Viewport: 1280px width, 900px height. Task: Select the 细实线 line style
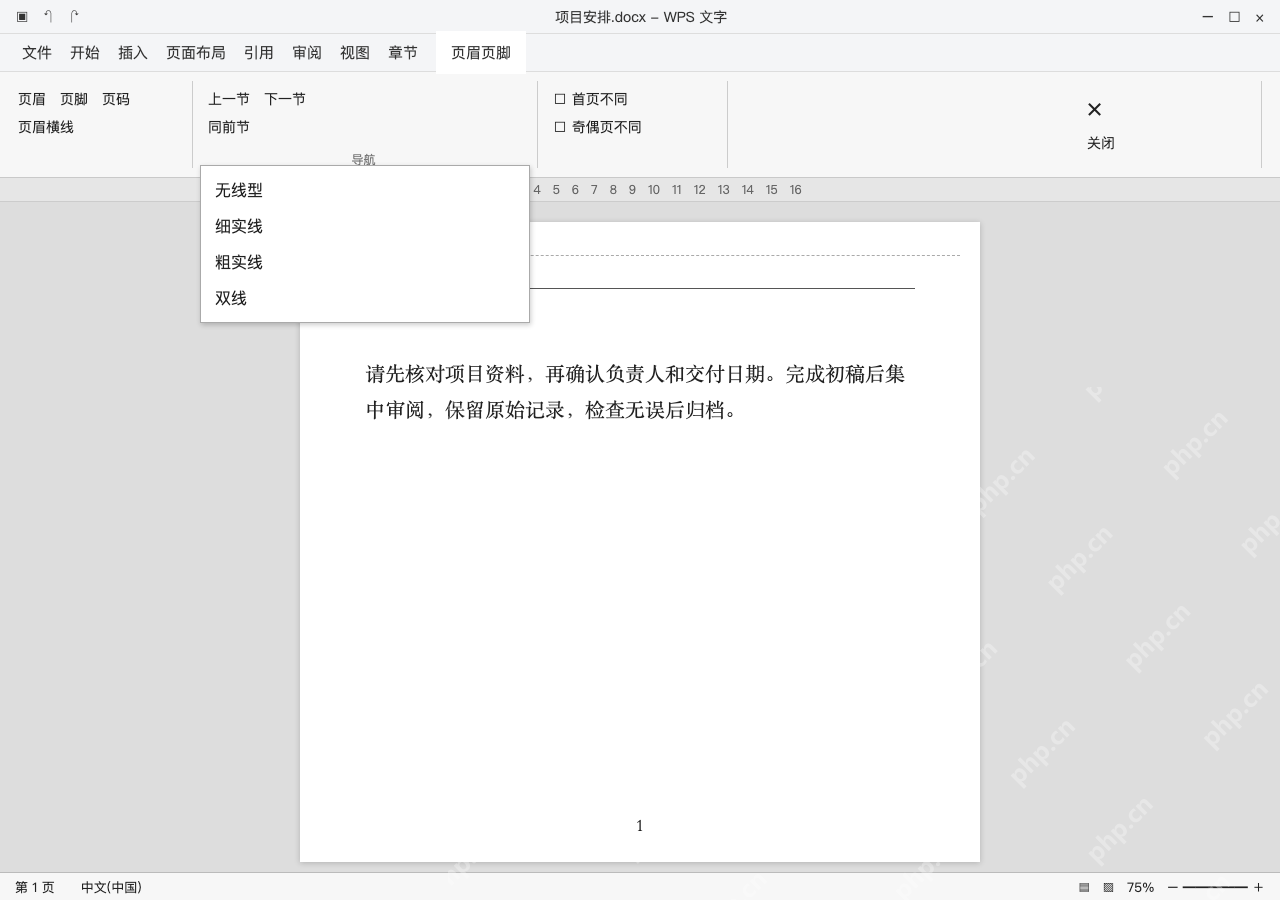click(x=365, y=226)
